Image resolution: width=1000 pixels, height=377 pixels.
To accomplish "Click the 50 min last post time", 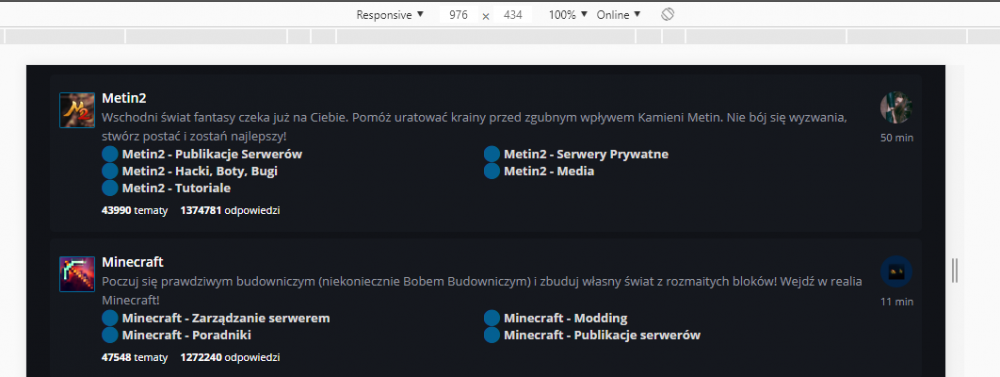I will (897, 138).
